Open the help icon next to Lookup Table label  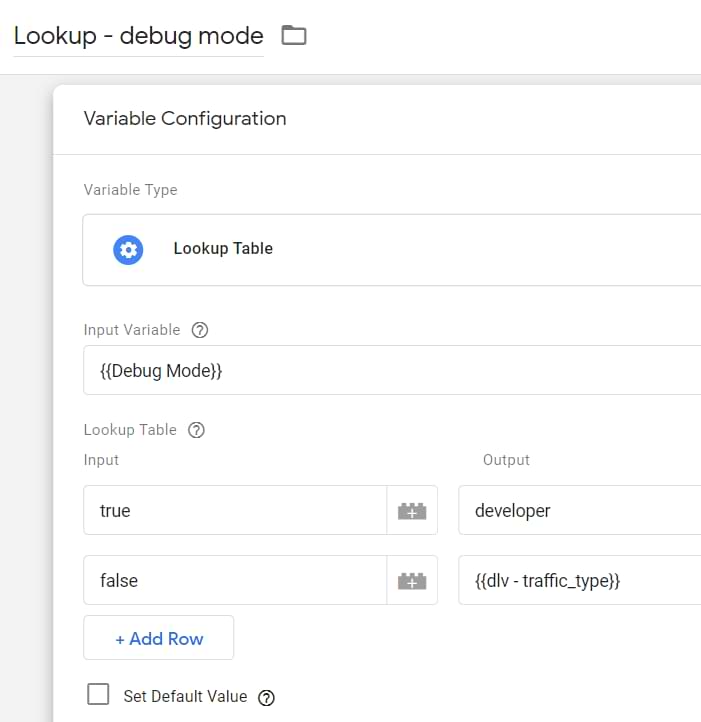point(196,430)
